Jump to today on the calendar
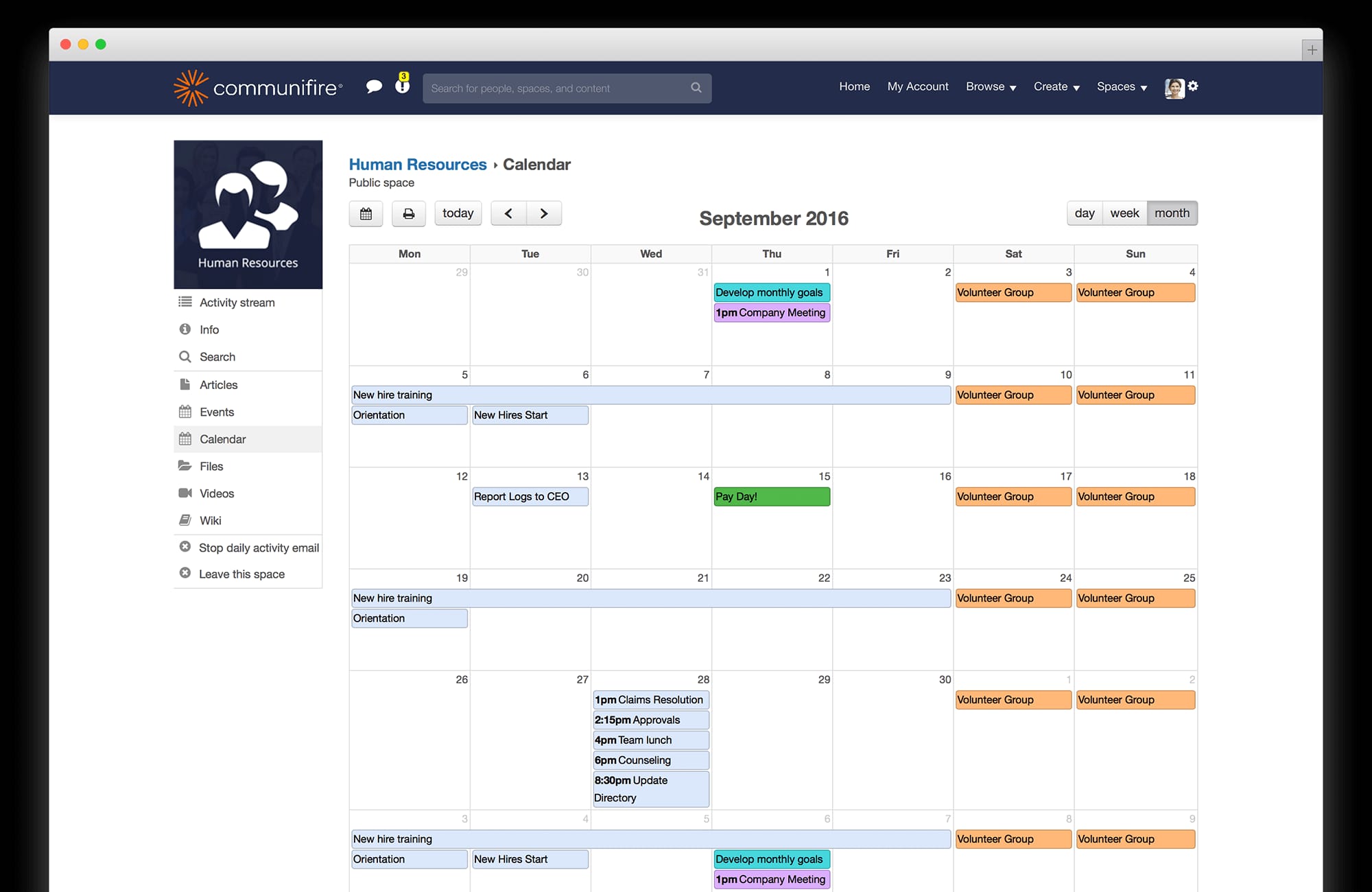This screenshot has width=1372, height=892. (x=458, y=213)
